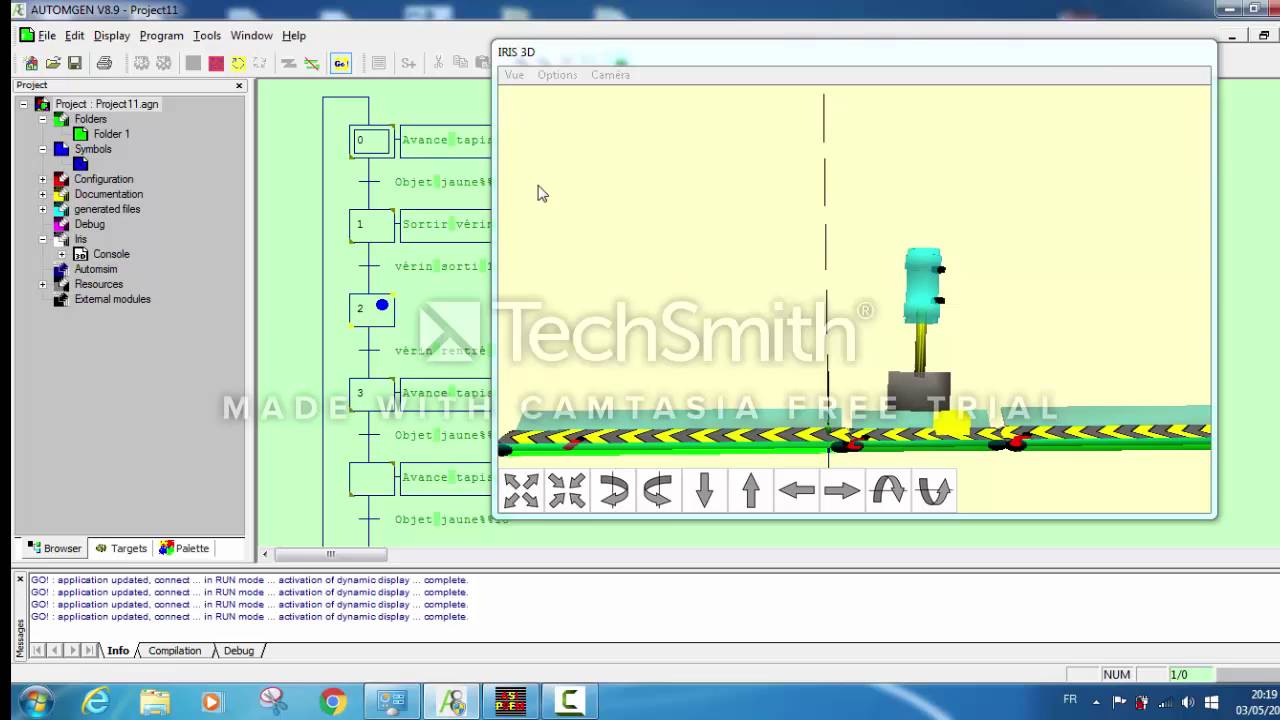Zoom out IRIS 3D view with converging arrows
The width and height of the screenshot is (1280, 720).
pos(567,490)
